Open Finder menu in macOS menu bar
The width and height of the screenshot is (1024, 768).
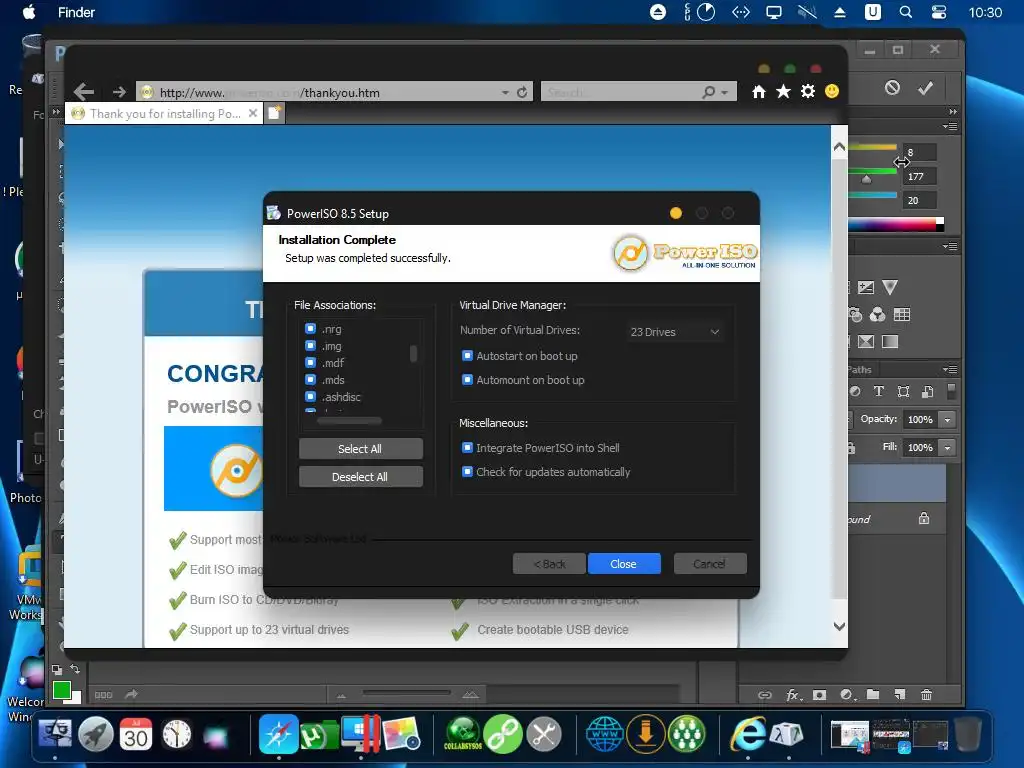(x=76, y=12)
